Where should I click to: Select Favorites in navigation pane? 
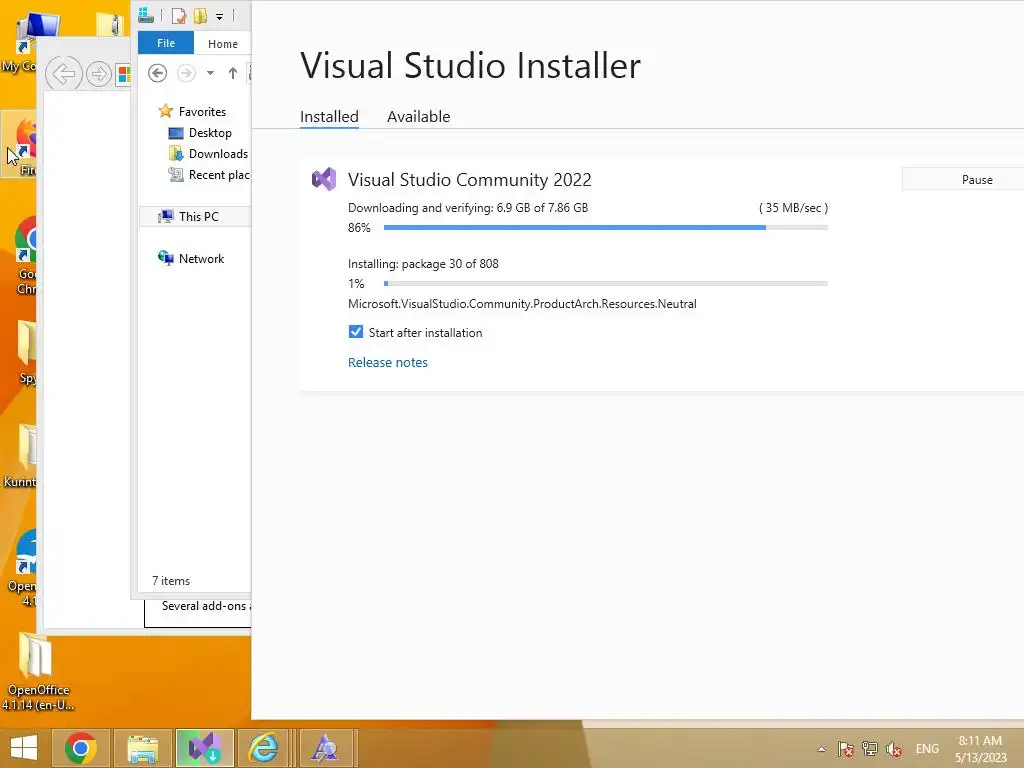202,112
